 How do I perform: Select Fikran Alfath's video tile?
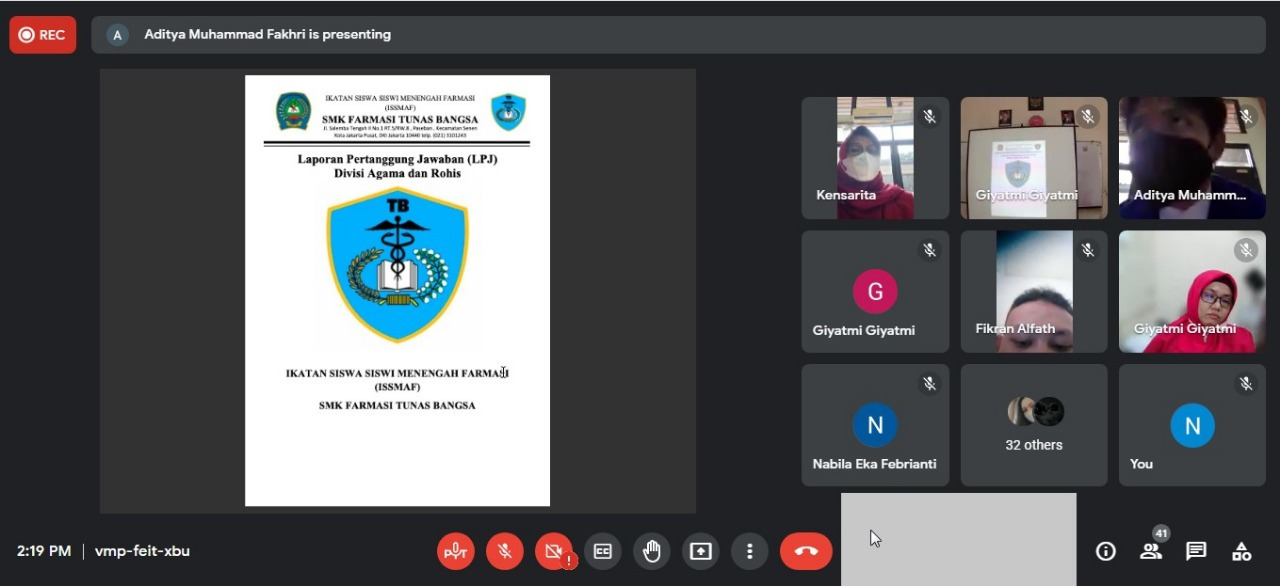pyautogui.click(x=1034, y=292)
